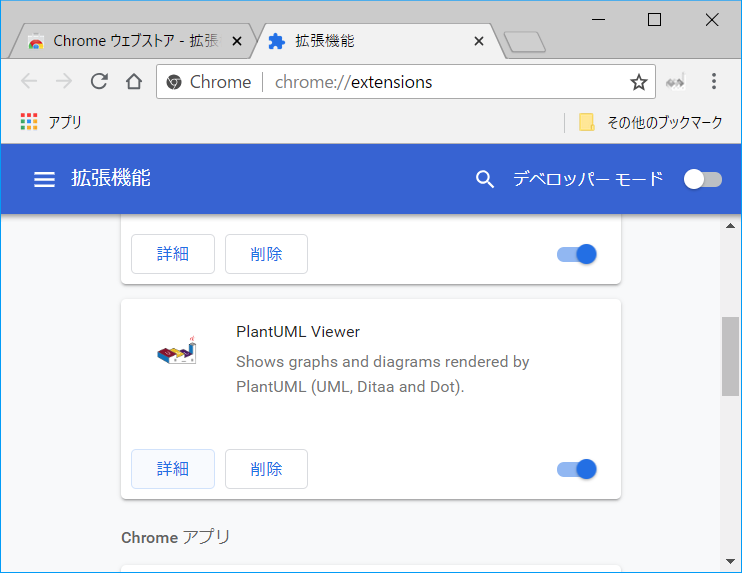Disable the PlantUML Viewer extension toggle

(x=577, y=469)
